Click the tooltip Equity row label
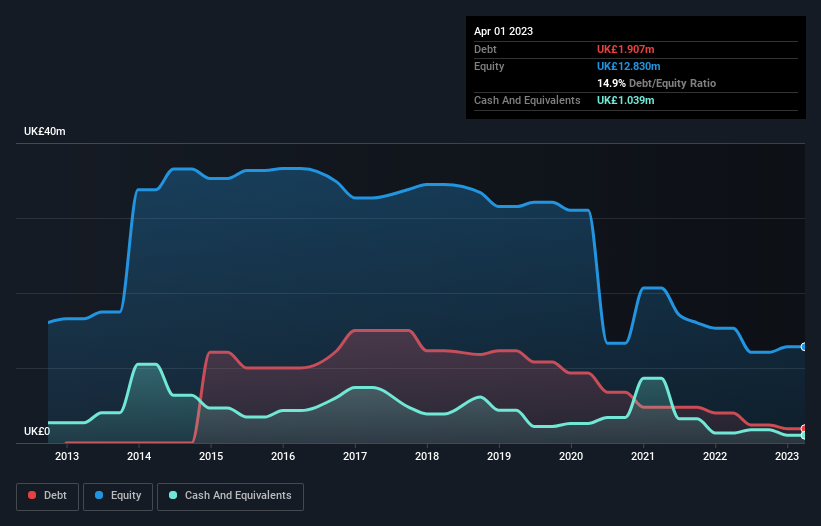 489,66
